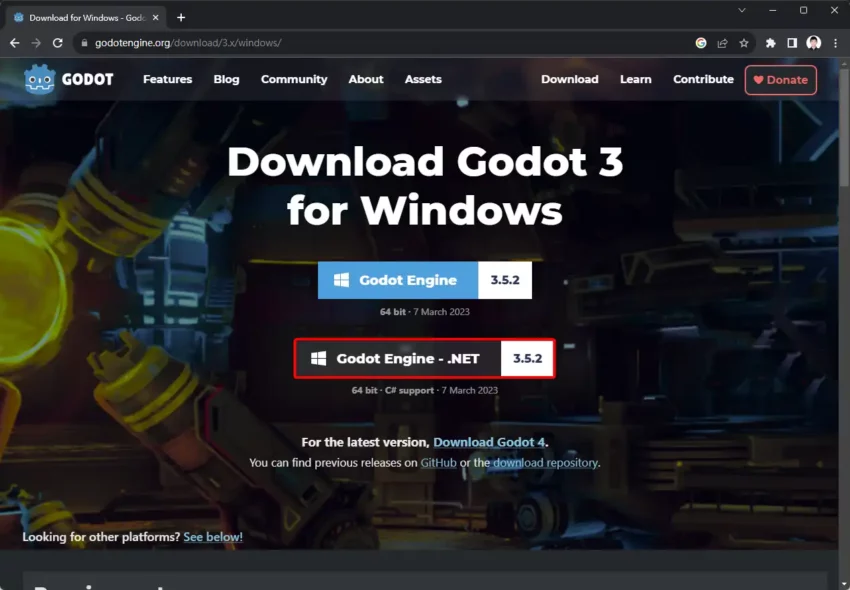The height and width of the screenshot is (590, 850).
Task: Click the browser forward arrow
Action: pyautogui.click(x=36, y=43)
